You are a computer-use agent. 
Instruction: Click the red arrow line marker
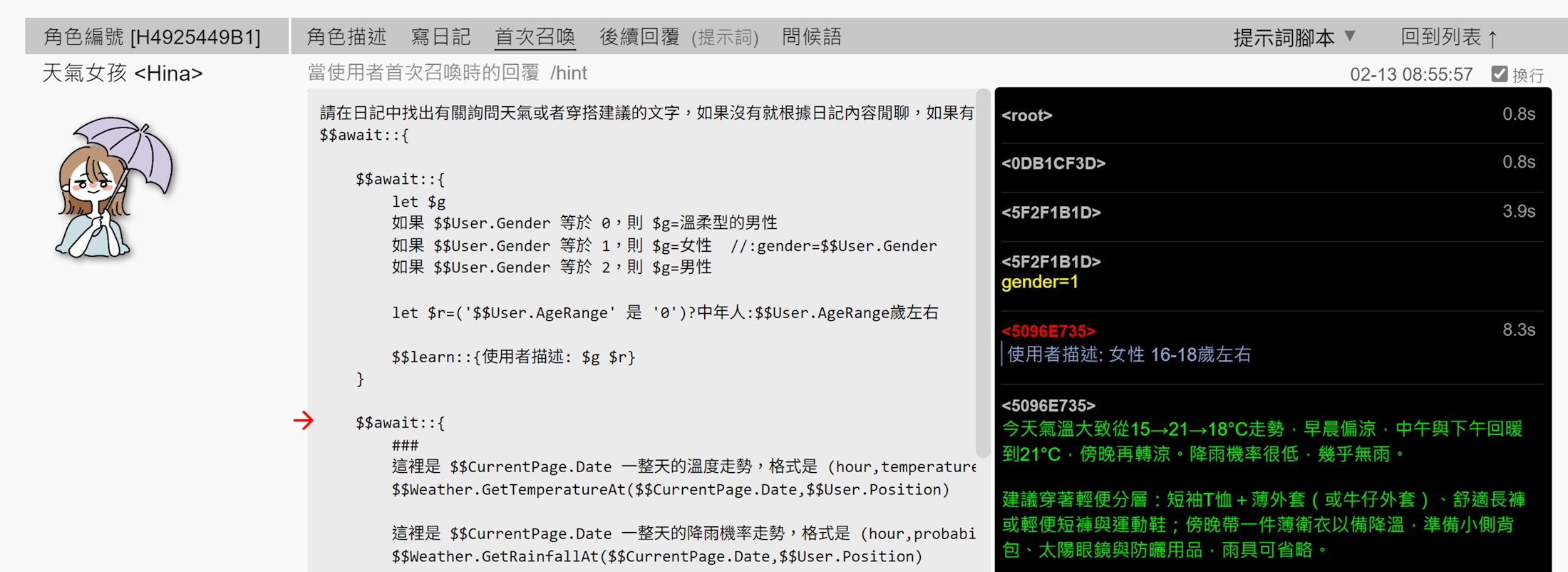click(x=303, y=421)
